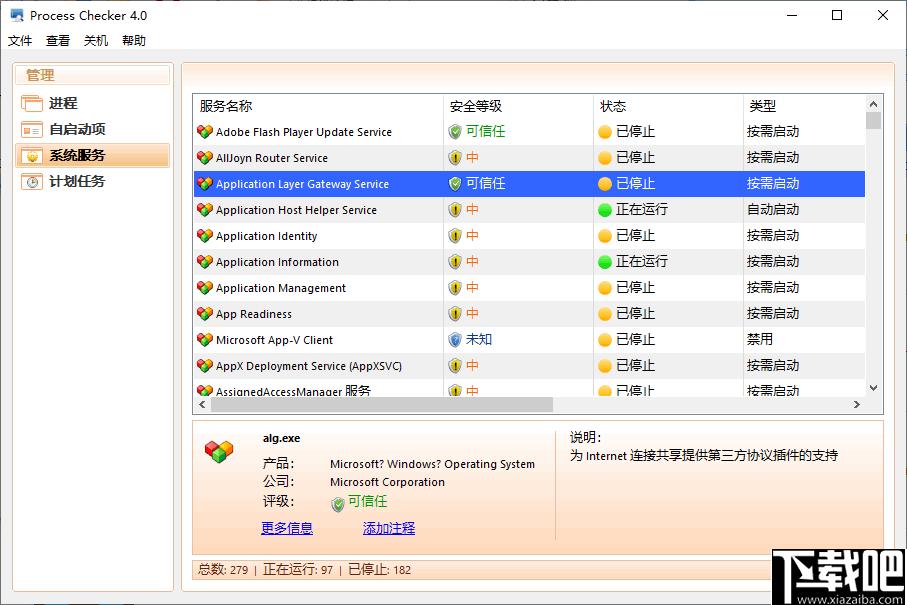Image resolution: width=907 pixels, height=605 pixels.
Task: Click the vertical scrollbar thumb
Action: [873, 120]
